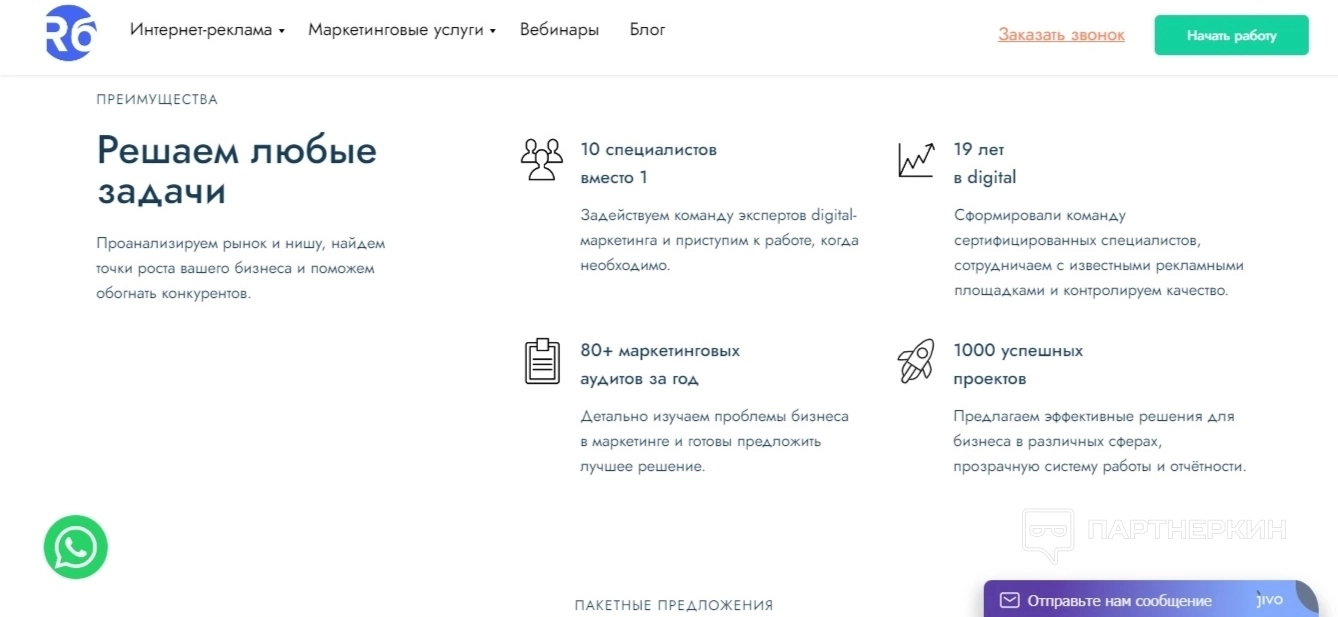The width and height of the screenshot is (1338, 617).
Task: Click paragraph starting 'Детально изучаем проблемы'
Action: [x=715, y=442]
